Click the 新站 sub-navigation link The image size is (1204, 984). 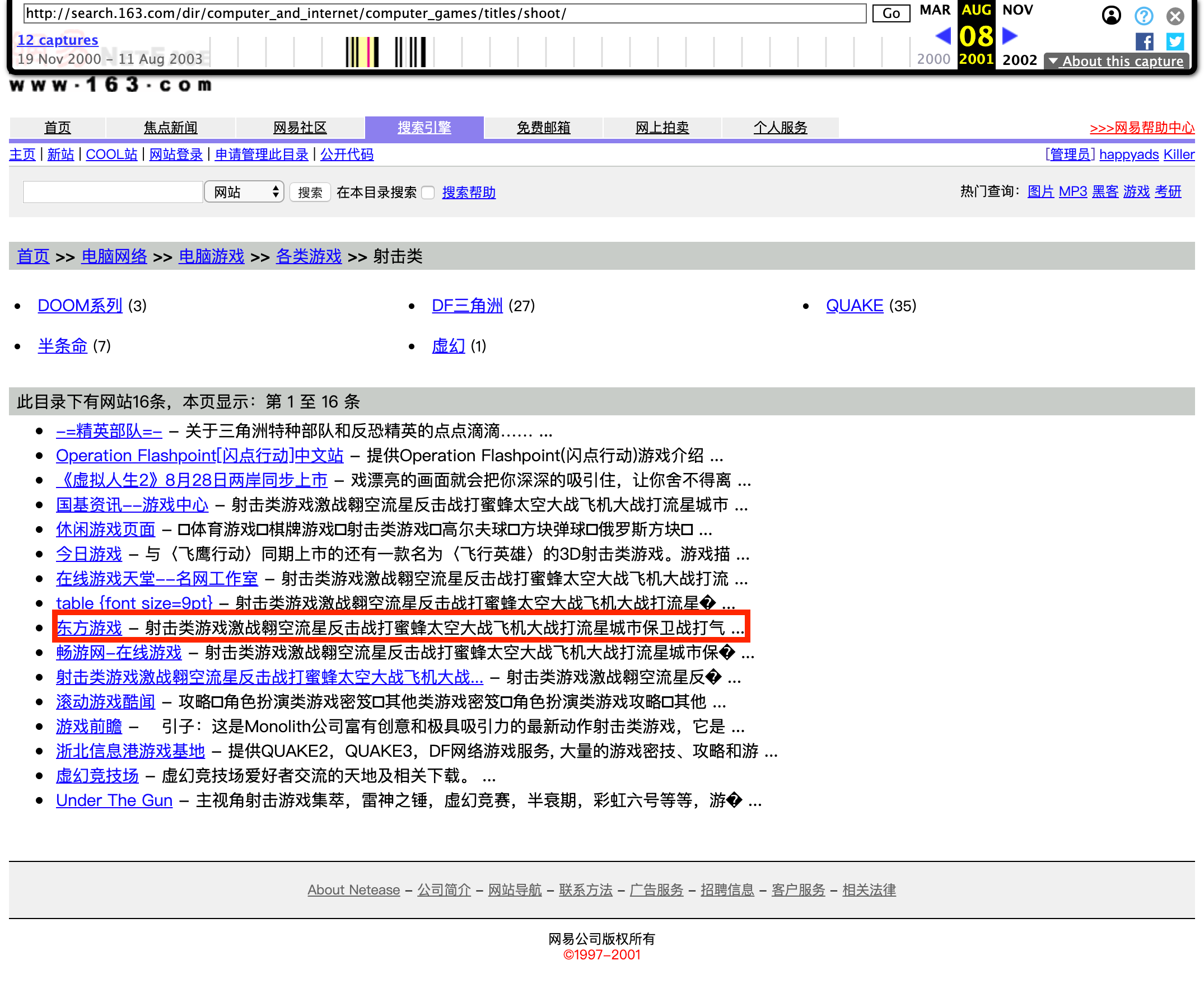point(60,154)
